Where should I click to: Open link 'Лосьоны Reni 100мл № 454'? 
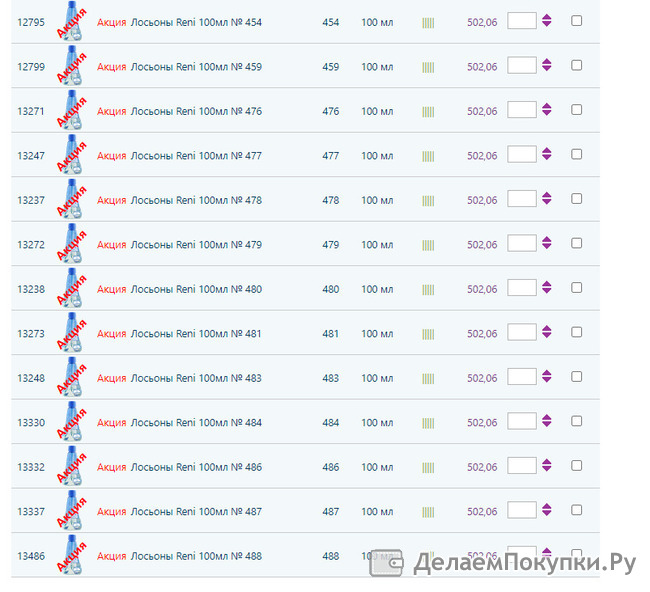[x=196, y=22]
